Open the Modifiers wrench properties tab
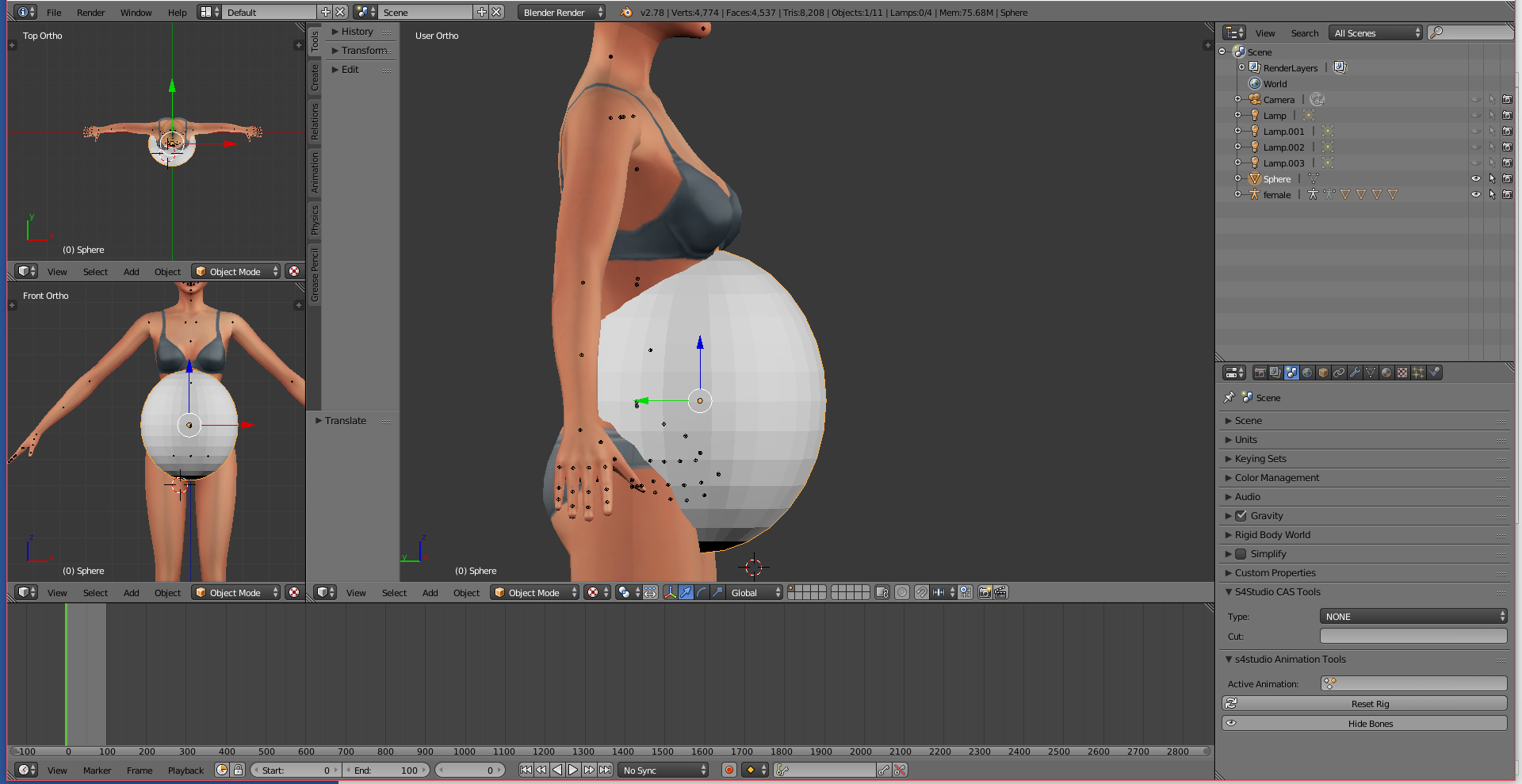The image size is (1522, 784). click(x=1355, y=373)
